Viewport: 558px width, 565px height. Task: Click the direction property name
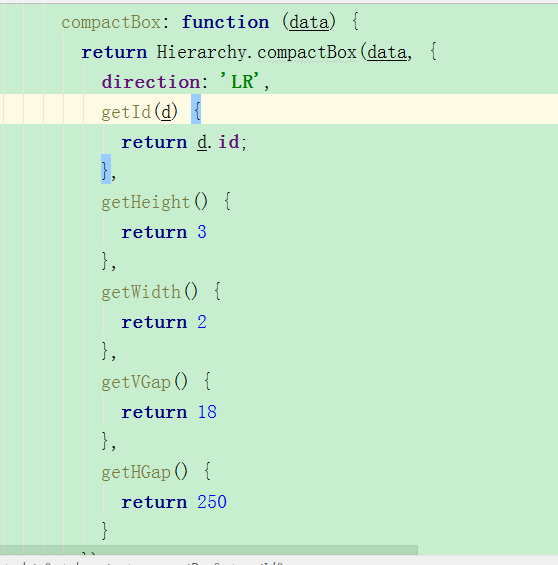150,82
